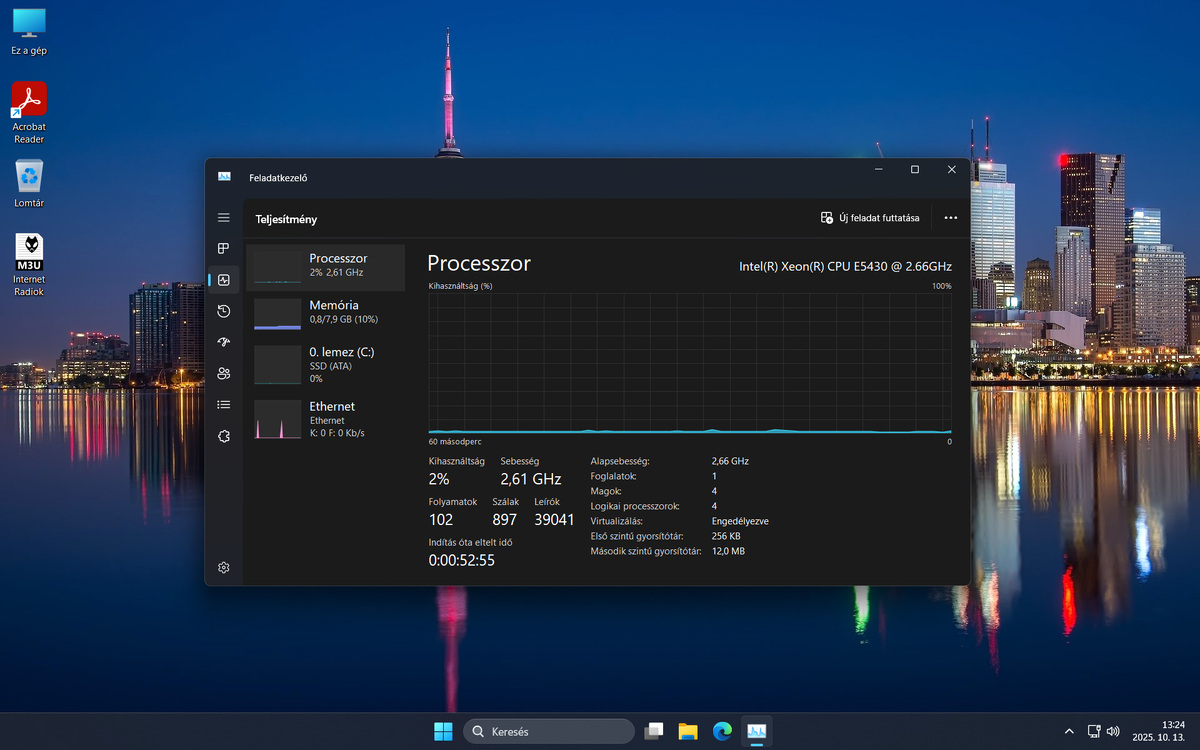
Task: Click the Sebesség 2,61 GHz value
Action: 530,480
